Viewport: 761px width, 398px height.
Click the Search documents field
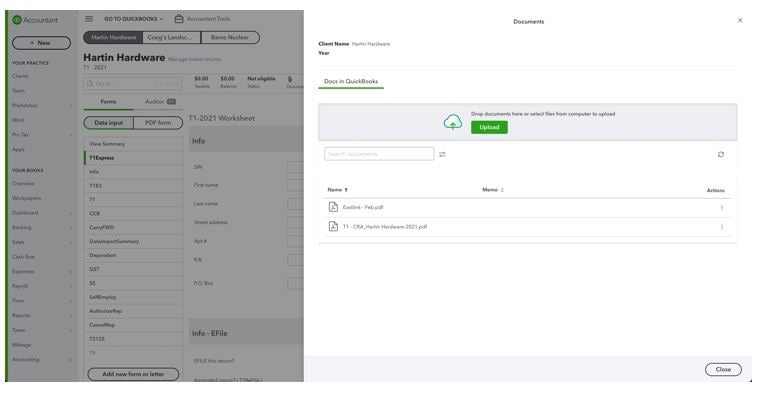[x=379, y=154]
